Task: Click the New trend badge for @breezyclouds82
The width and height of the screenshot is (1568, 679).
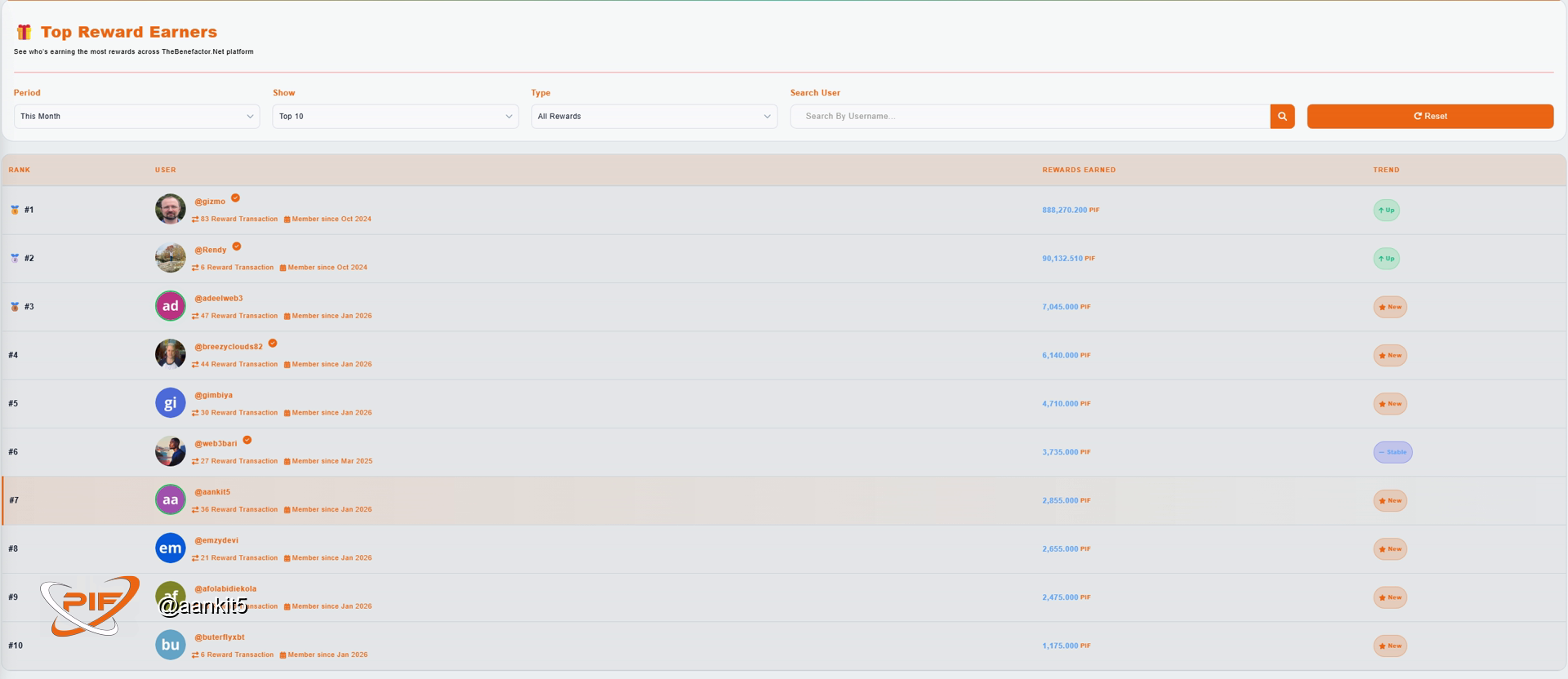Action: [1390, 355]
